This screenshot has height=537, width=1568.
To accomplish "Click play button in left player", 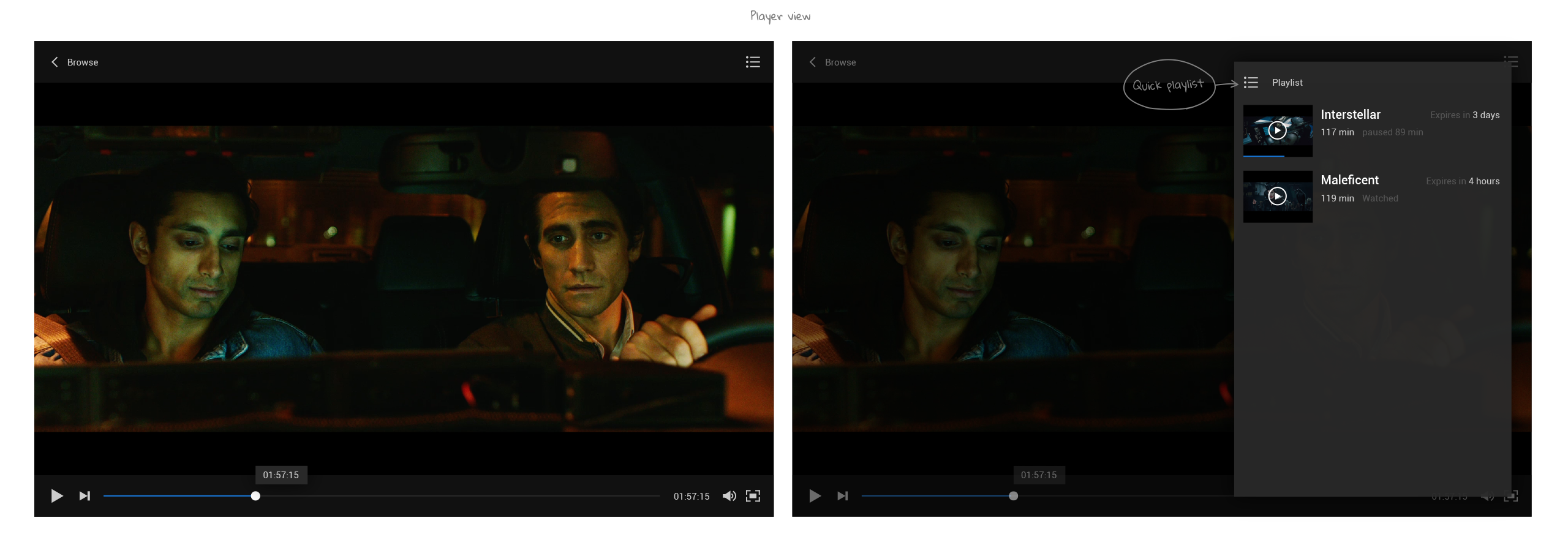I will click(x=56, y=495).
